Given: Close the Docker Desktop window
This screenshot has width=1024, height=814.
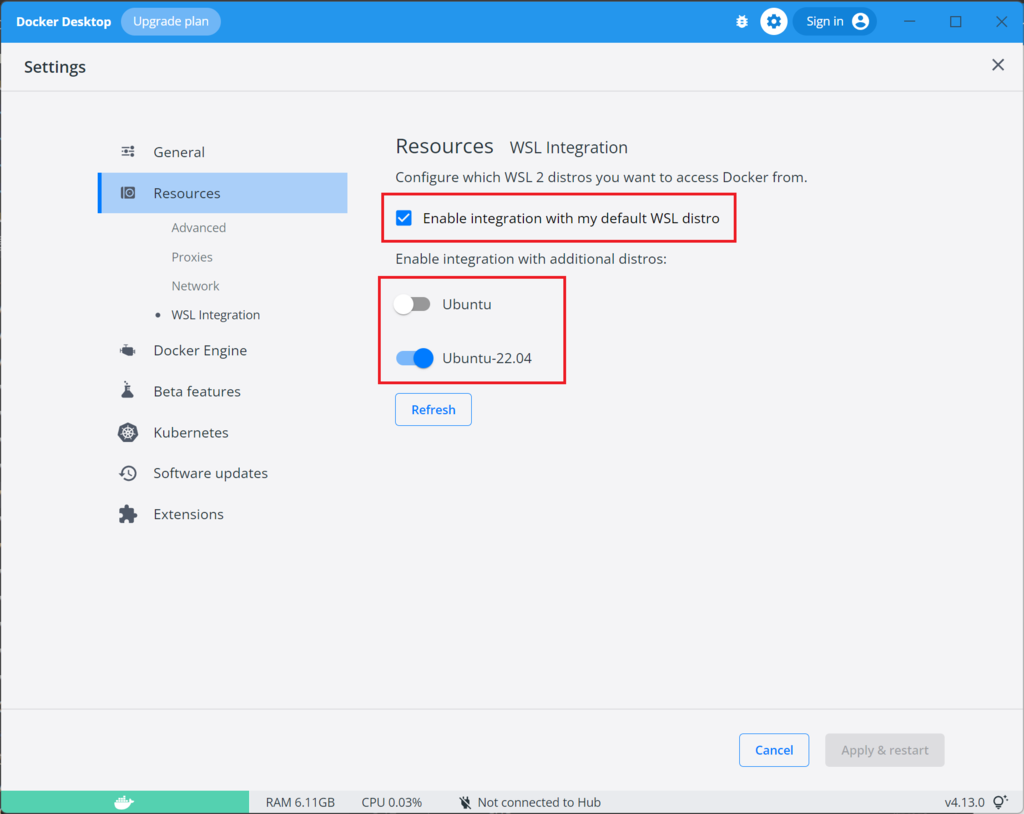Looking at the screenshot, I should pyautogui.click(x=1001, y=22).
